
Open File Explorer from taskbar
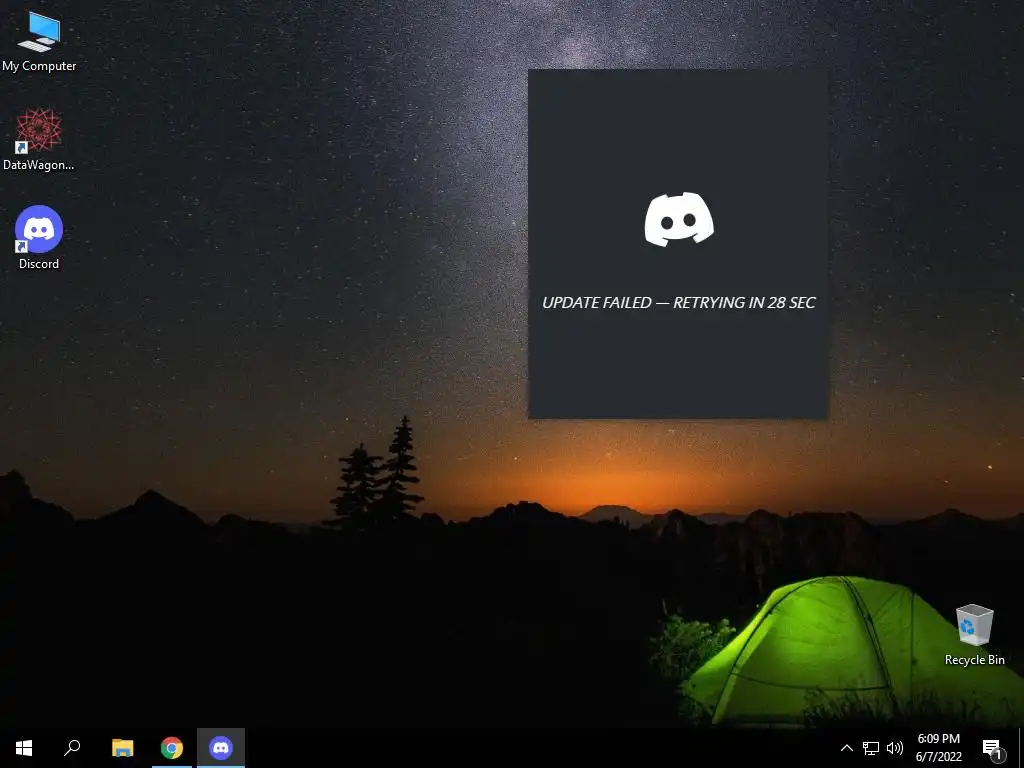pyautogui.click(x=123, y=748)
